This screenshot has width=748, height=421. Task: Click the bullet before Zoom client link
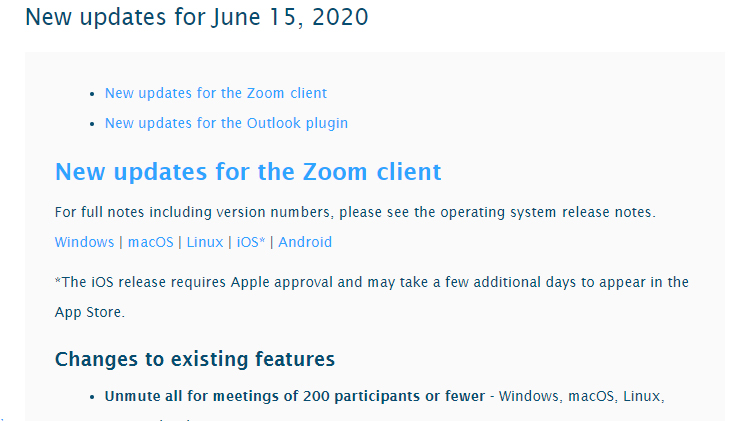pyautogui.click(x=92, y=94)
